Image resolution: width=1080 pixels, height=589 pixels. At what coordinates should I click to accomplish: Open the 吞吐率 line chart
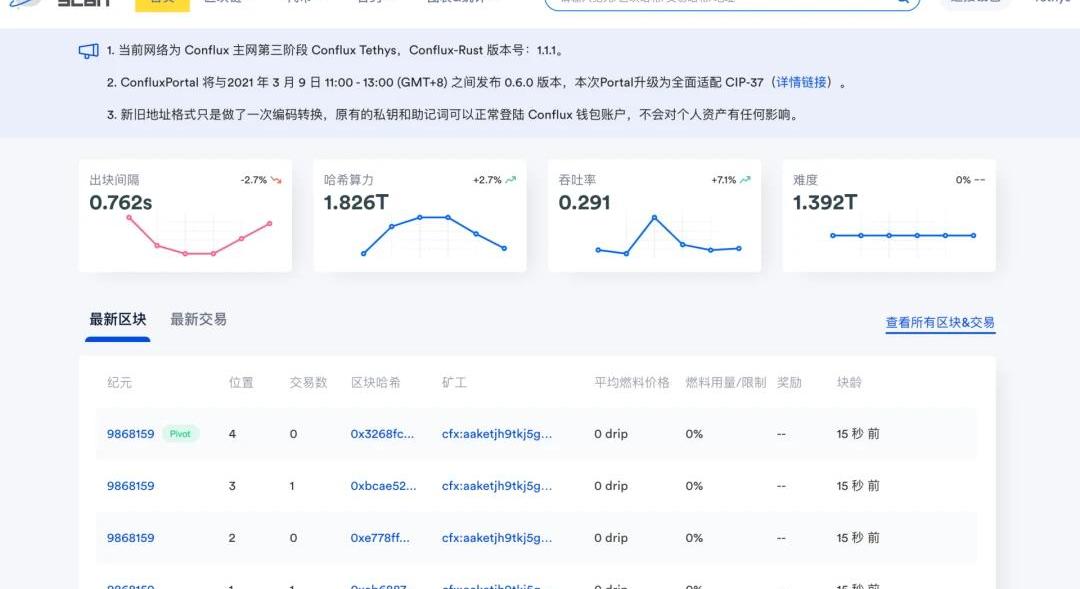click(668, 237)
